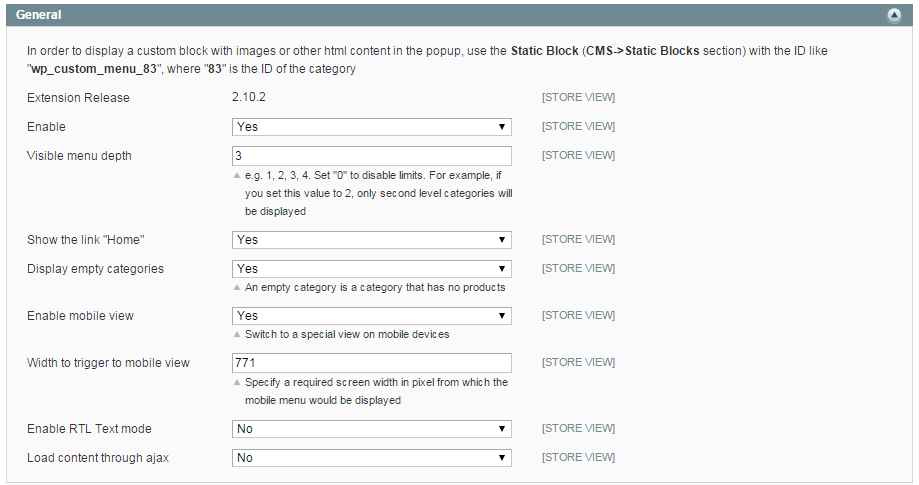Click the hint triangle beside screen width note
Screen dimensions: 919x485
coord(237,382)
